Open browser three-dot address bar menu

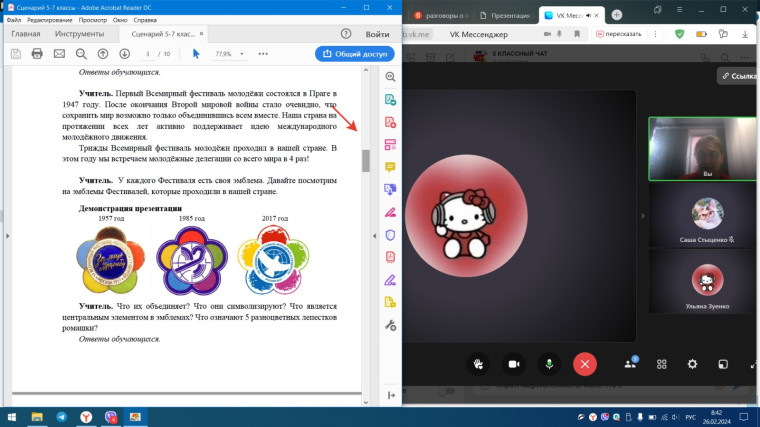655,34
